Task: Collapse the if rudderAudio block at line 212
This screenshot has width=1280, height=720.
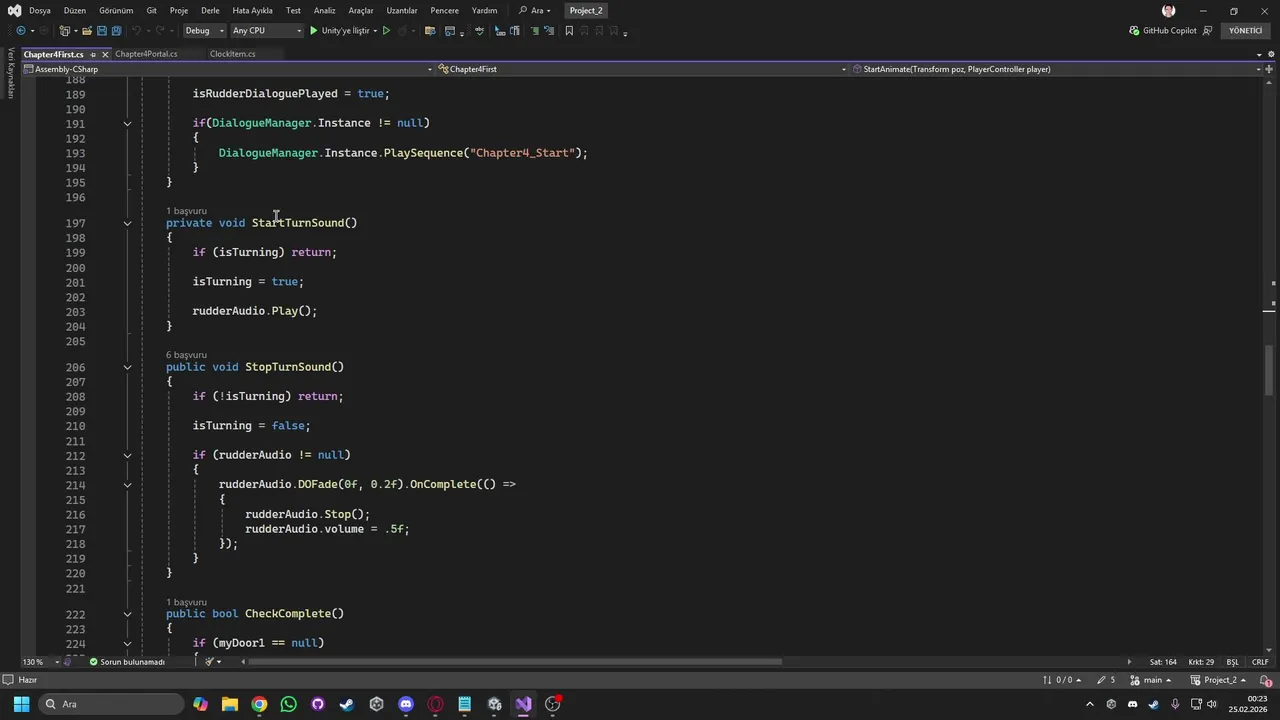Action: click(x=127, y=455)
